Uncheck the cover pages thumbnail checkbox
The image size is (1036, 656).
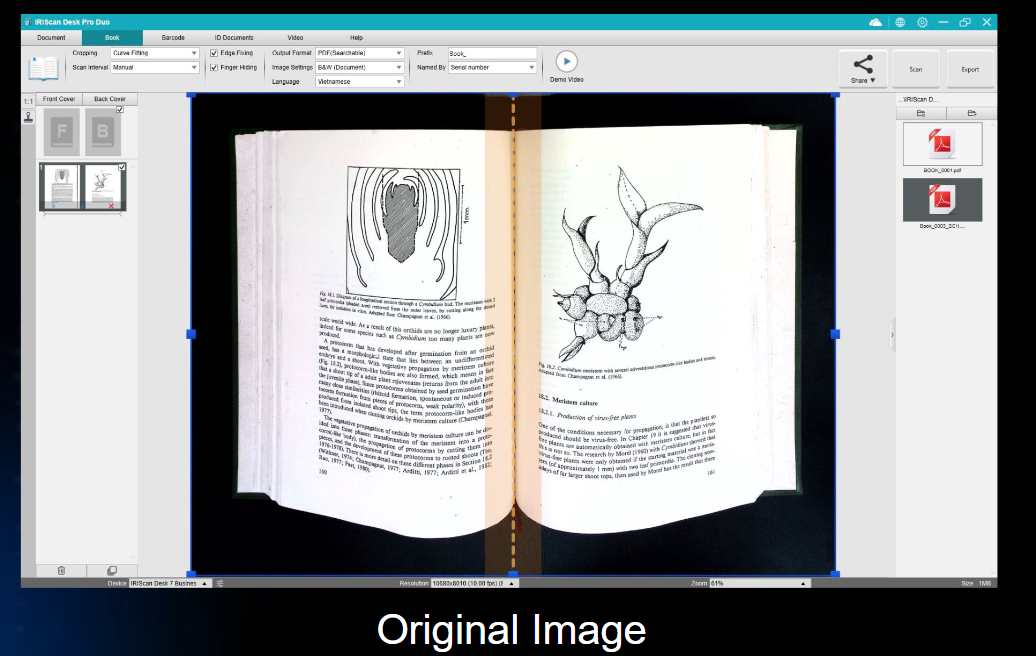tap(120, 110)
